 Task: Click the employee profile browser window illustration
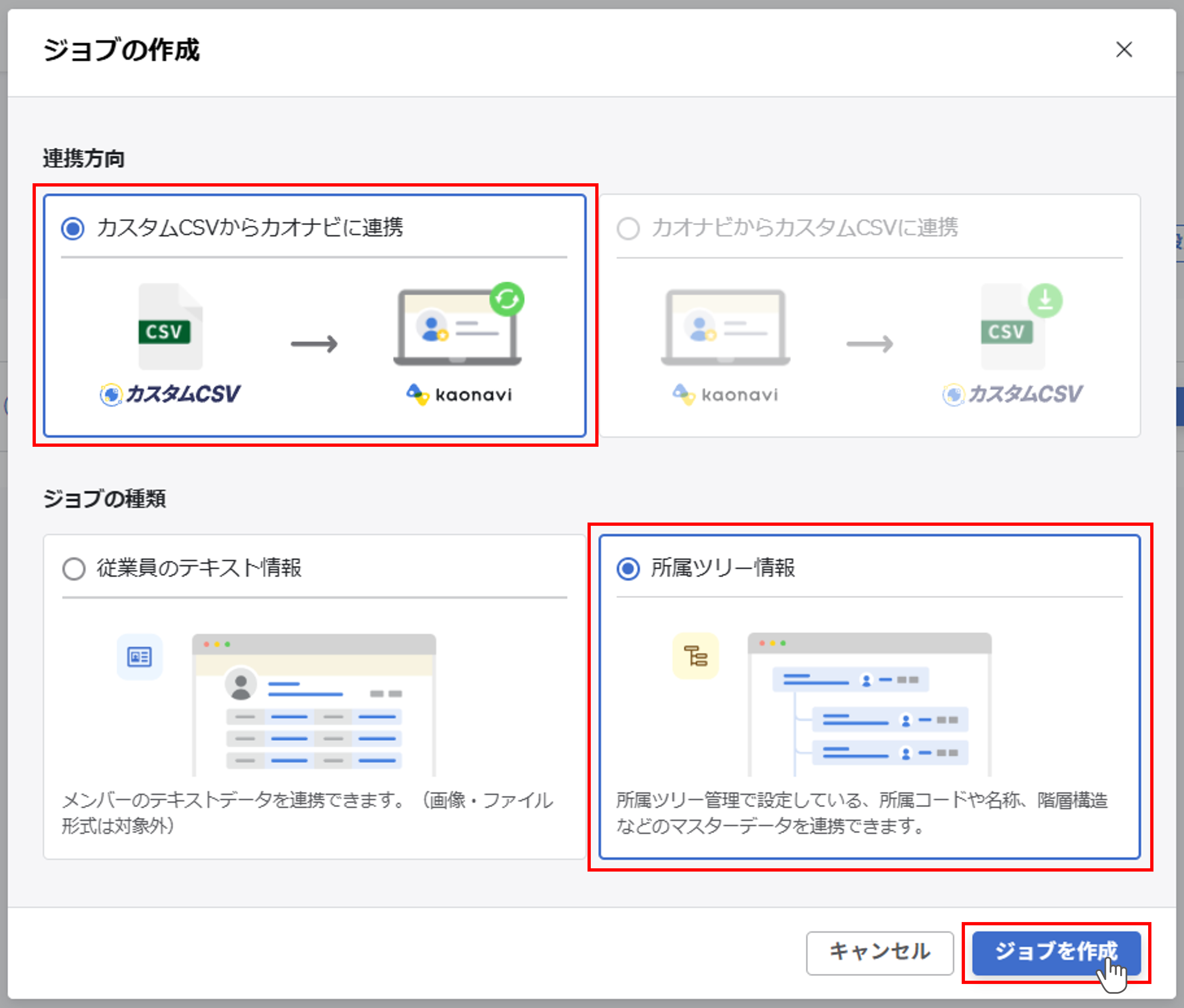tap(314, 705)
